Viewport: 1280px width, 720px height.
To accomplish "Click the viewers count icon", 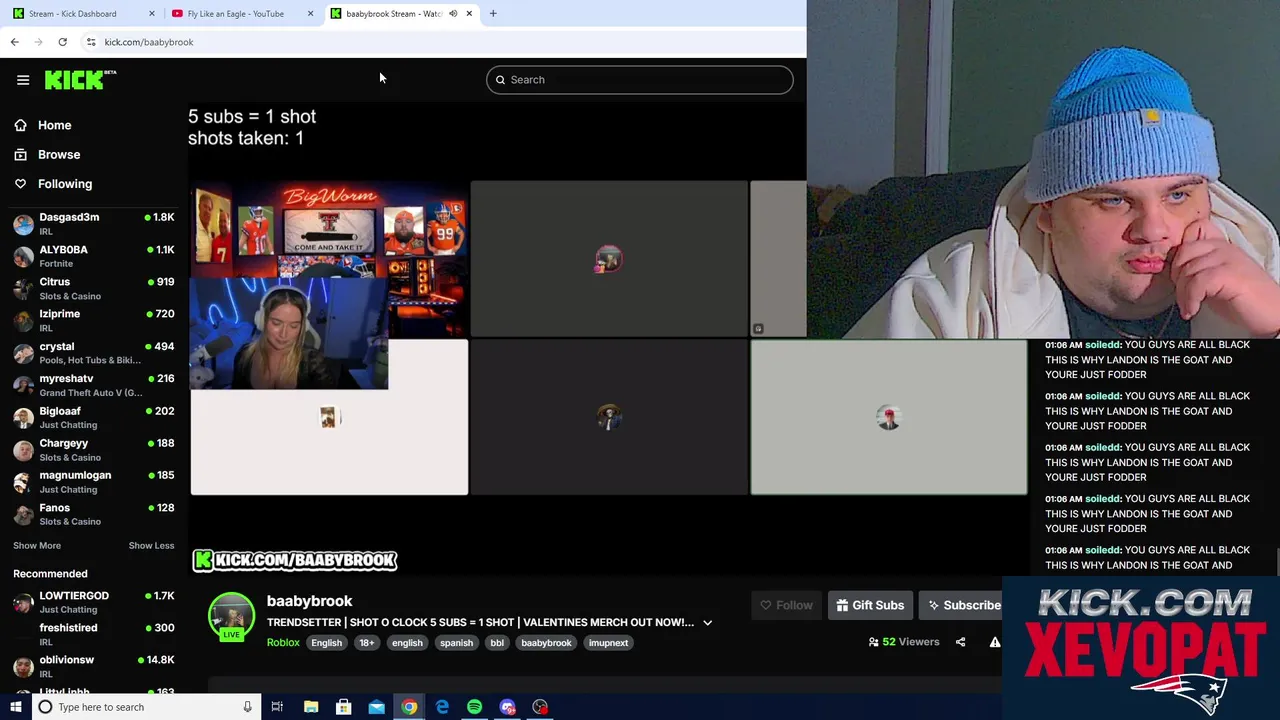I will [874, 642].
